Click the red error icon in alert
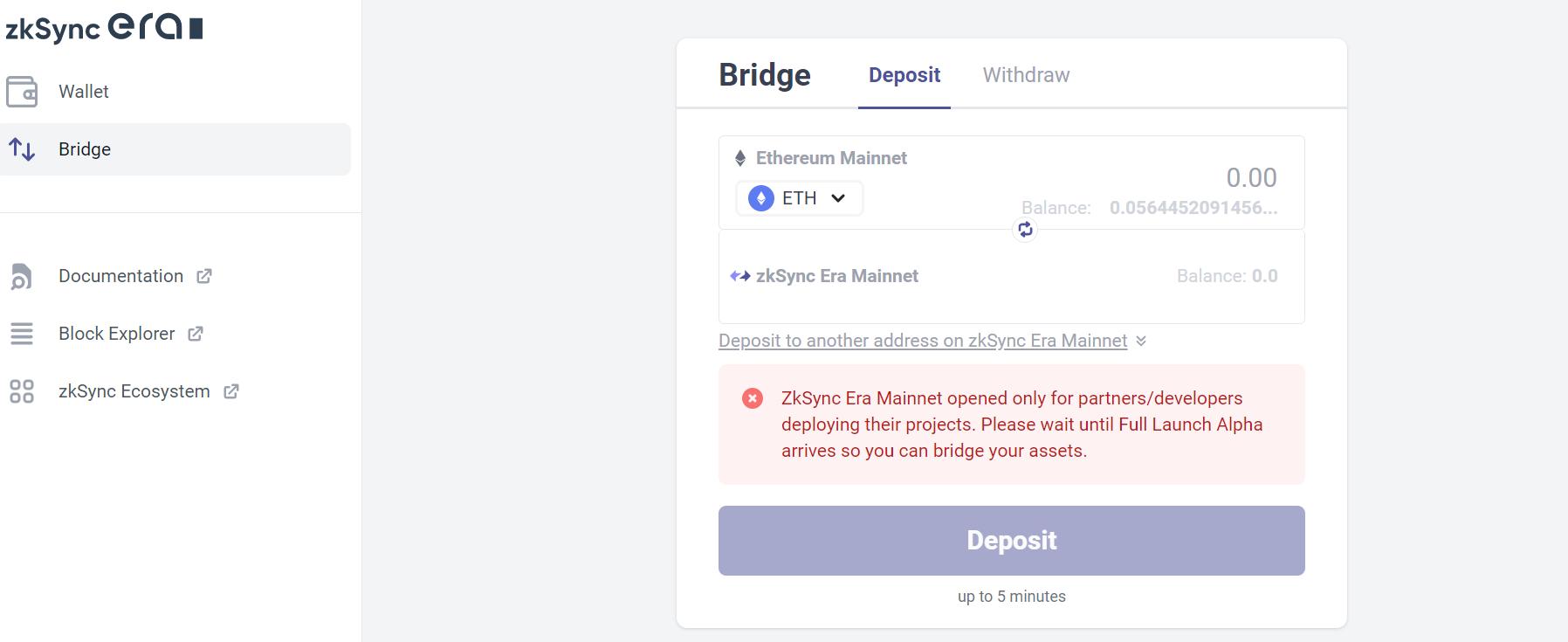1568x642 pixels. point(752,398)
